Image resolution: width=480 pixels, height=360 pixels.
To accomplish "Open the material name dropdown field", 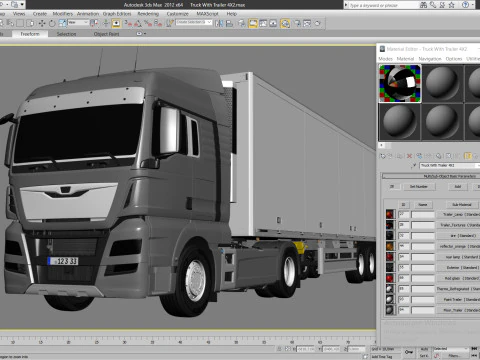I will pos(449,165).
